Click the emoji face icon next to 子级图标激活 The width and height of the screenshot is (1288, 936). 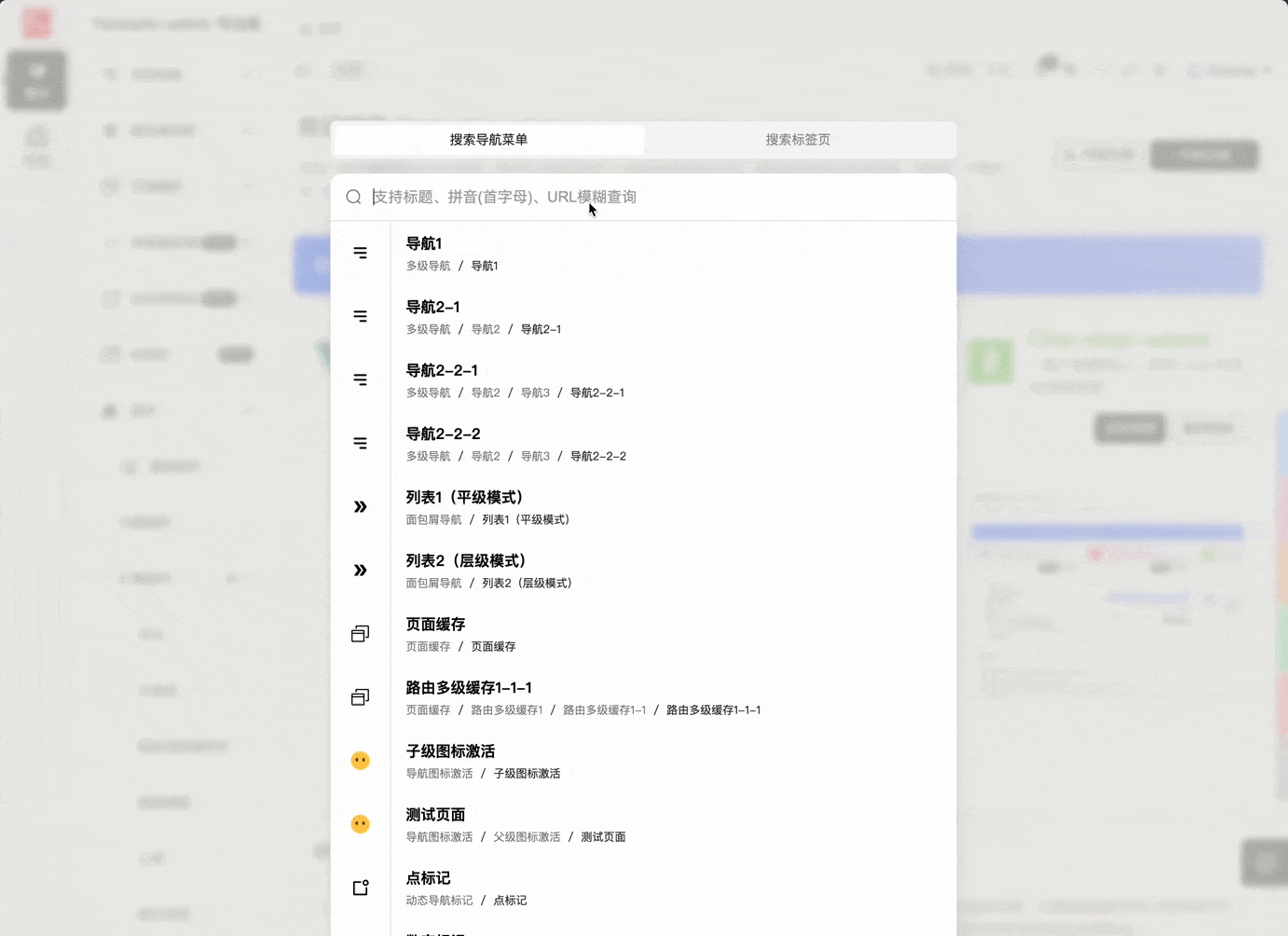pos(361,760)
